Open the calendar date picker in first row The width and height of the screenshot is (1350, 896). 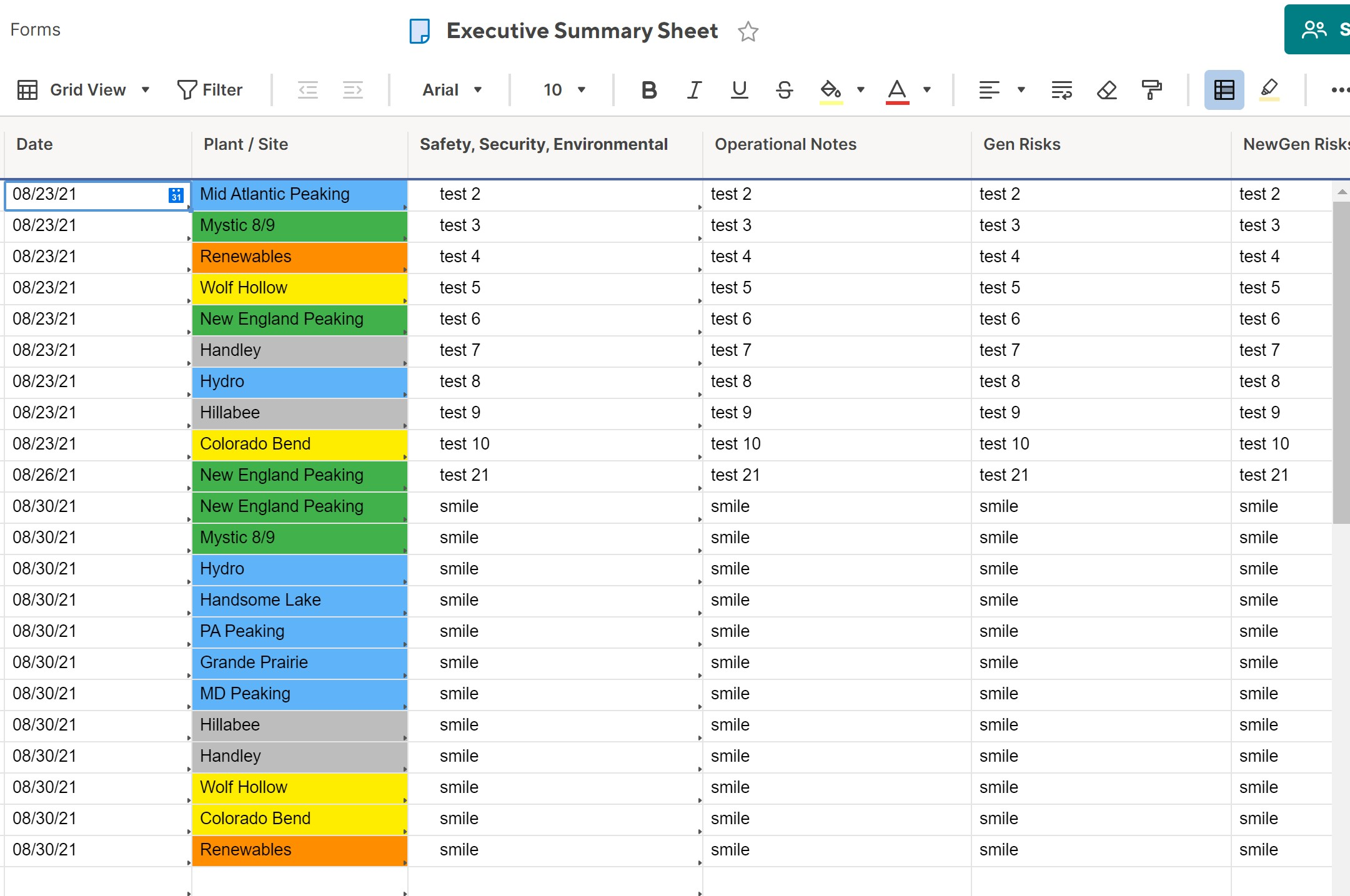pyautogui.click(x=176, y=195)
